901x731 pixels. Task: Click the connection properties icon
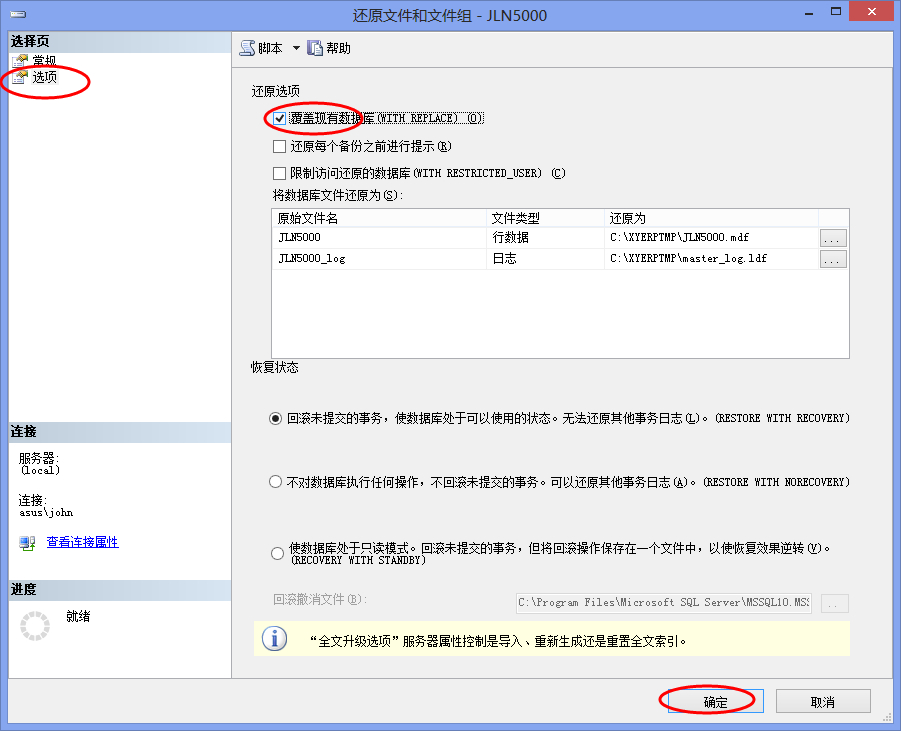27,542
